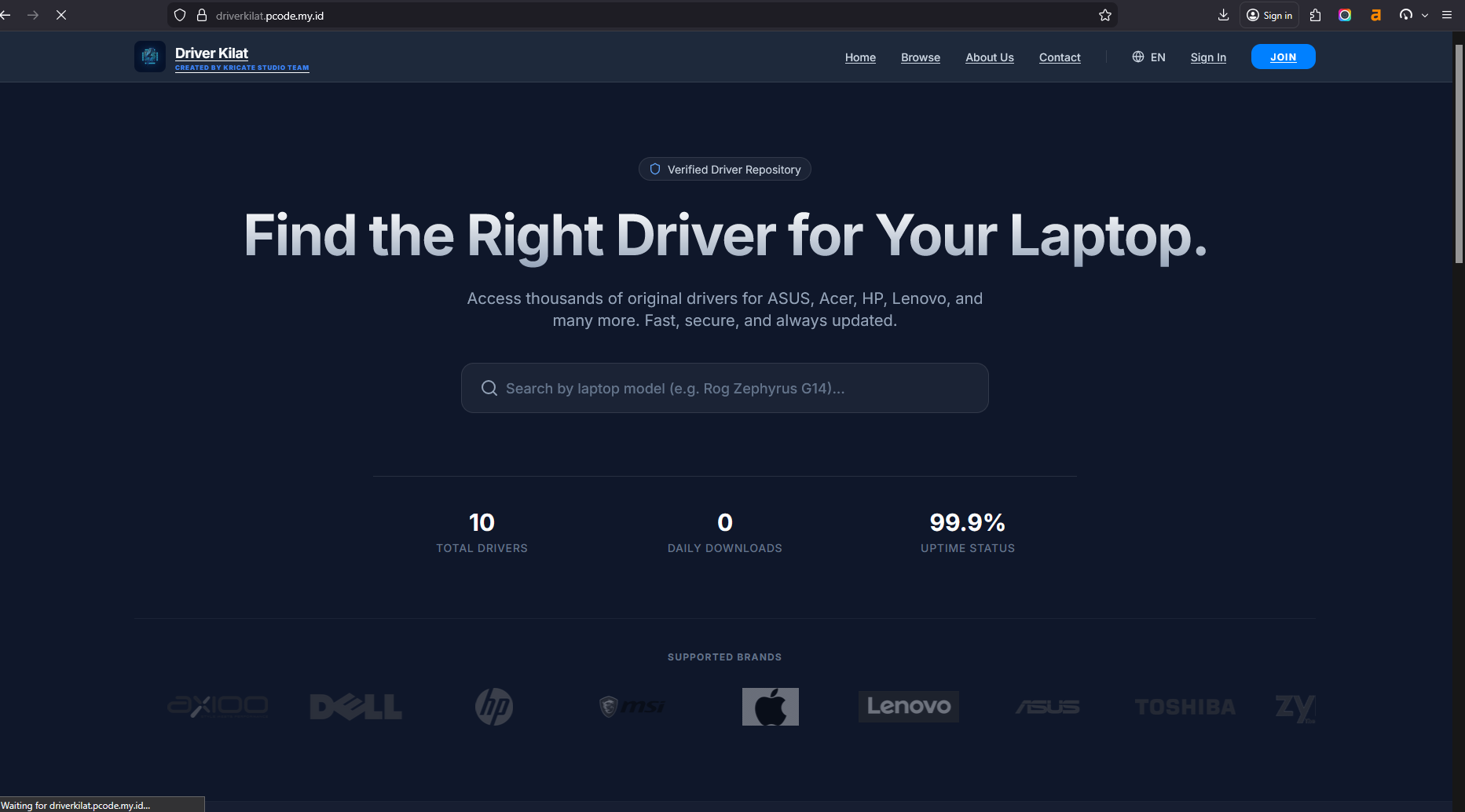Click the laptop model search input field
The height and width of the screenshot is (812, 1465).
(x=724, y=388)
